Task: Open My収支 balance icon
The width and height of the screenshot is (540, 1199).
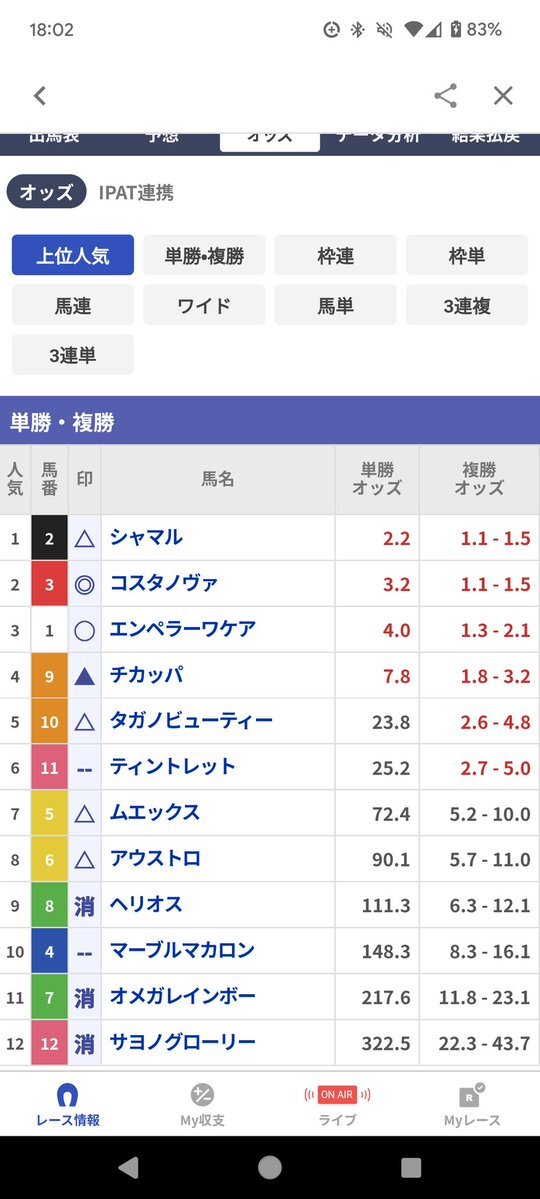Action: (x=202, y=1095)
